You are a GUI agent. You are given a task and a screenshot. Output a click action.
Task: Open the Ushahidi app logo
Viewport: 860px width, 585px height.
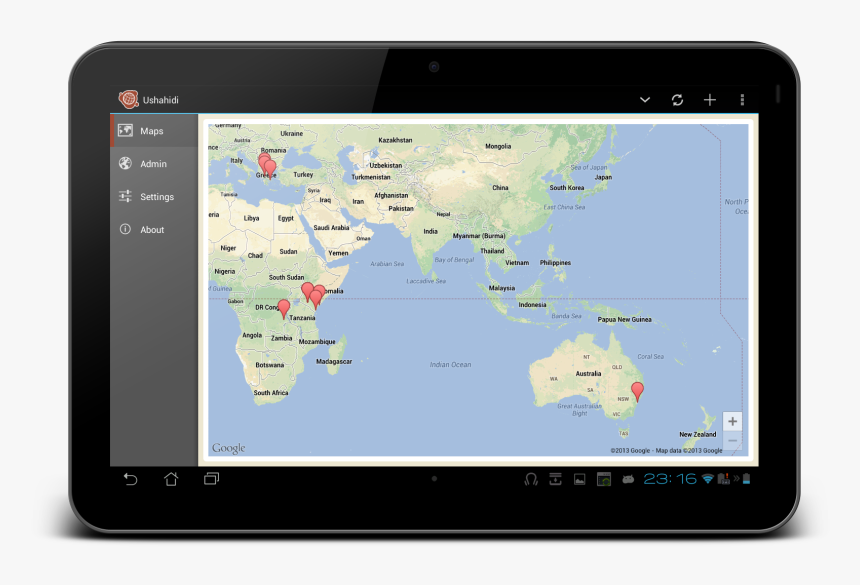[x=128, y=99]
